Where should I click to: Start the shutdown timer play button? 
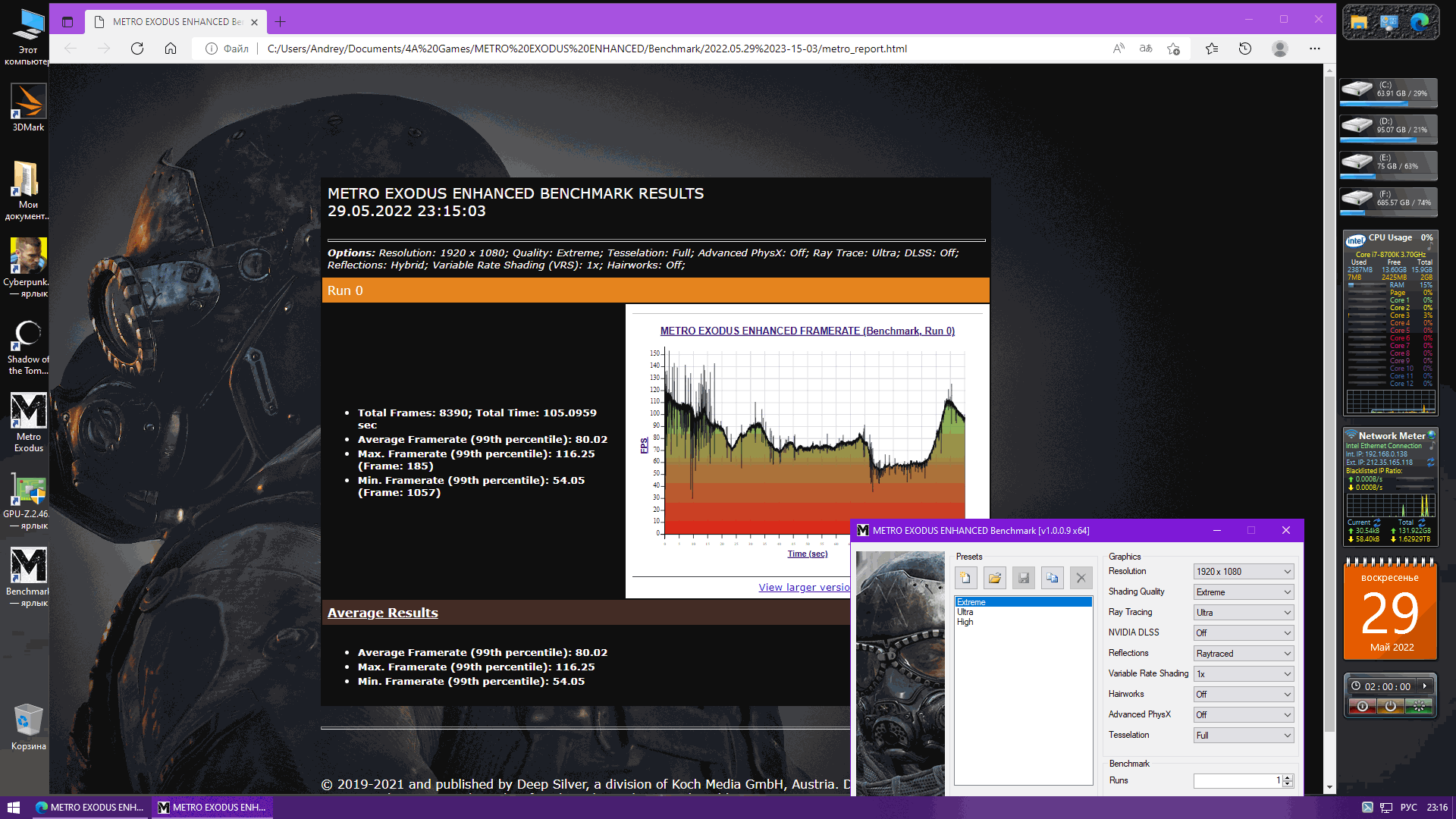click(1425, 686)
